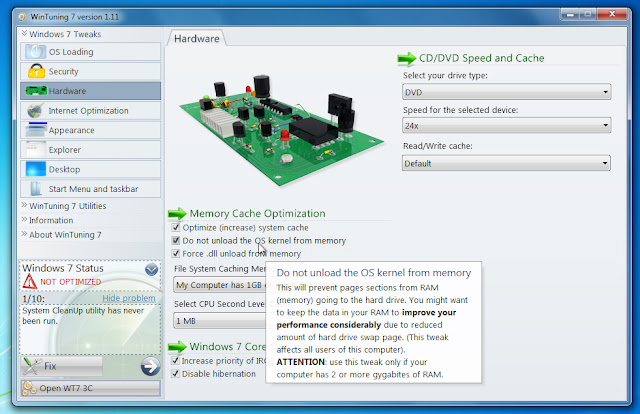This screenshot has width=640, height=414.
Task: Click the System CleanUp problem description
Action: point(83,316)
